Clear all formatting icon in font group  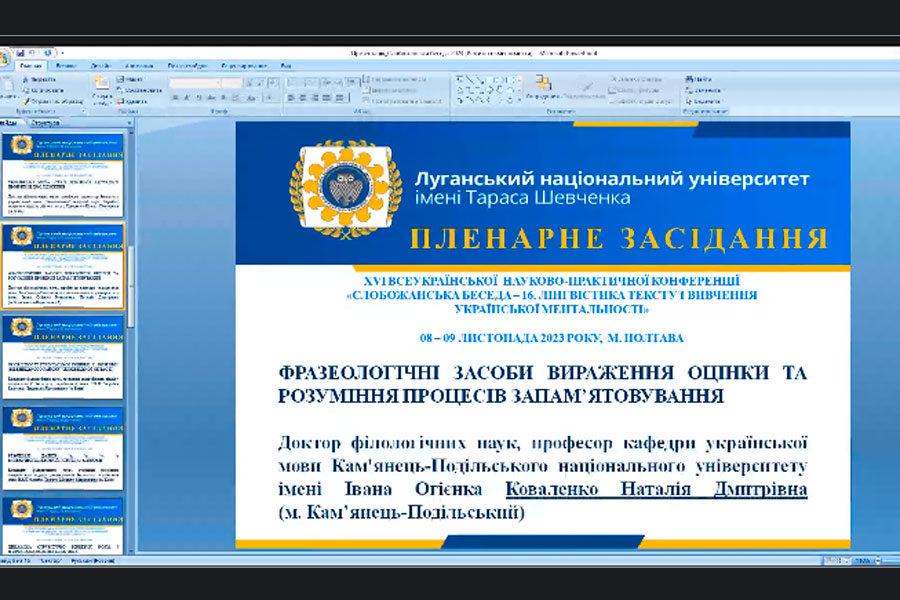[x=273, y=83]
